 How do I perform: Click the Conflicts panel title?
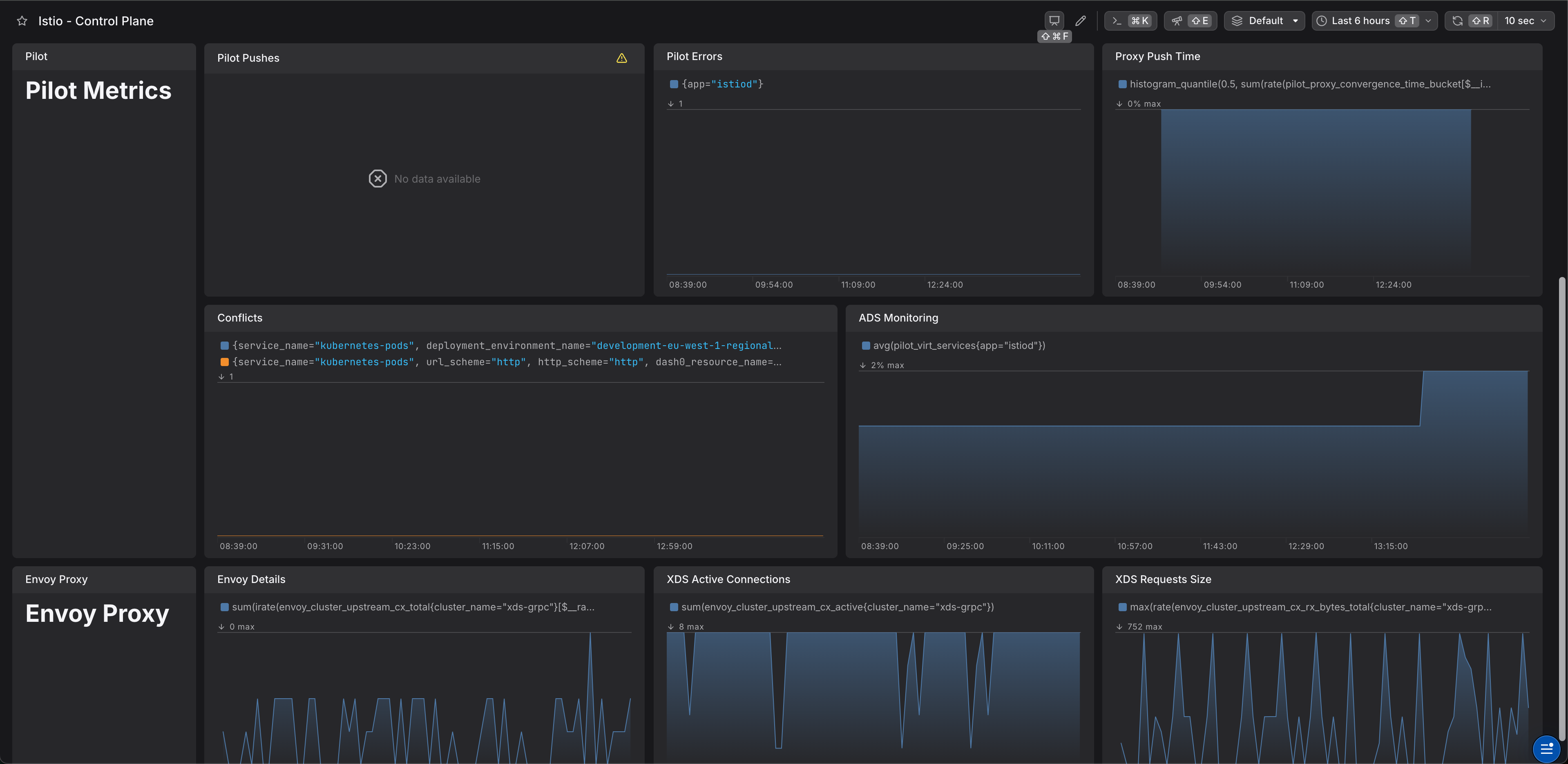click(x=240, y=318)
